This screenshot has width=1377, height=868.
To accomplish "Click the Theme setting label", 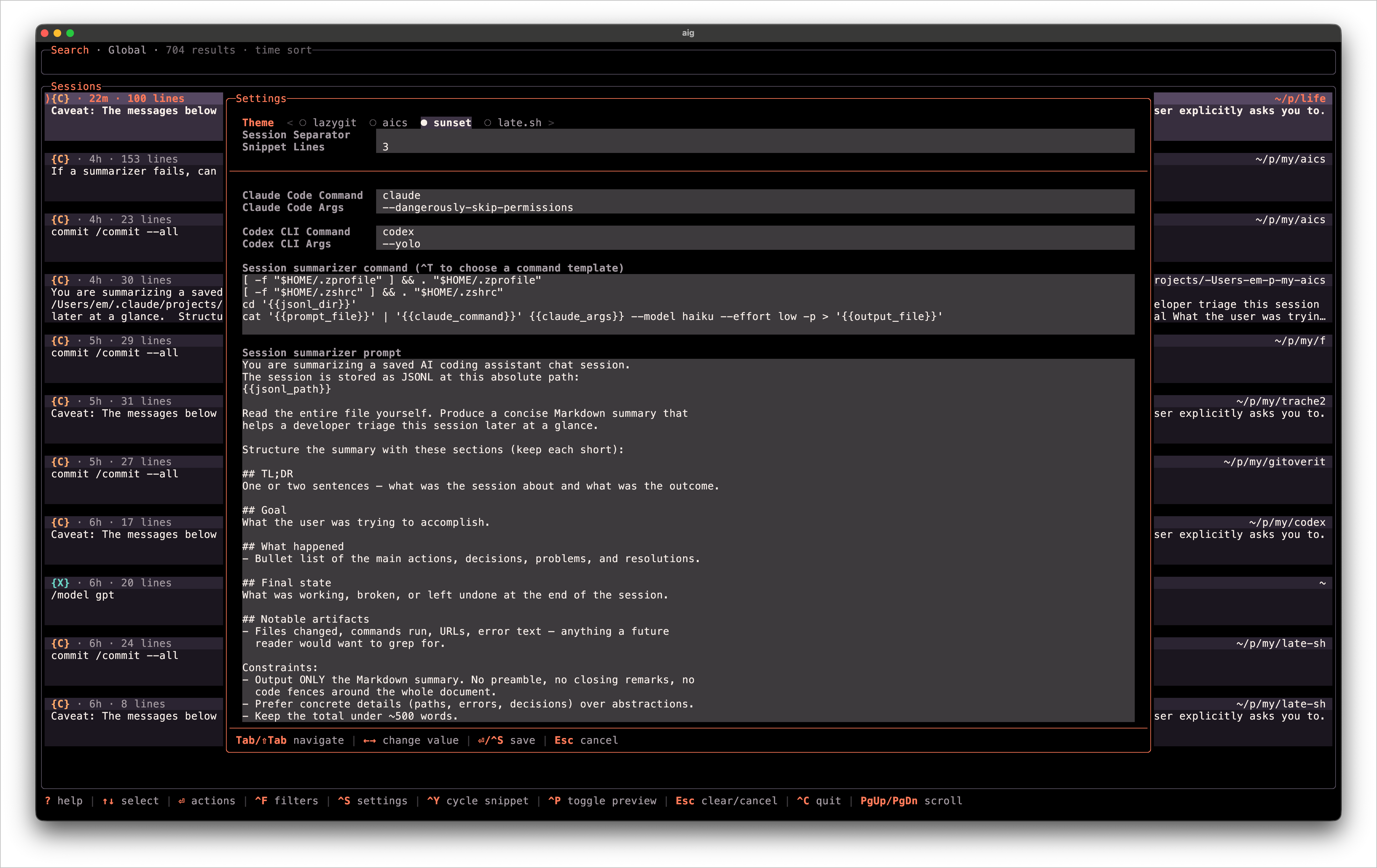I will [x=258, y=123].
